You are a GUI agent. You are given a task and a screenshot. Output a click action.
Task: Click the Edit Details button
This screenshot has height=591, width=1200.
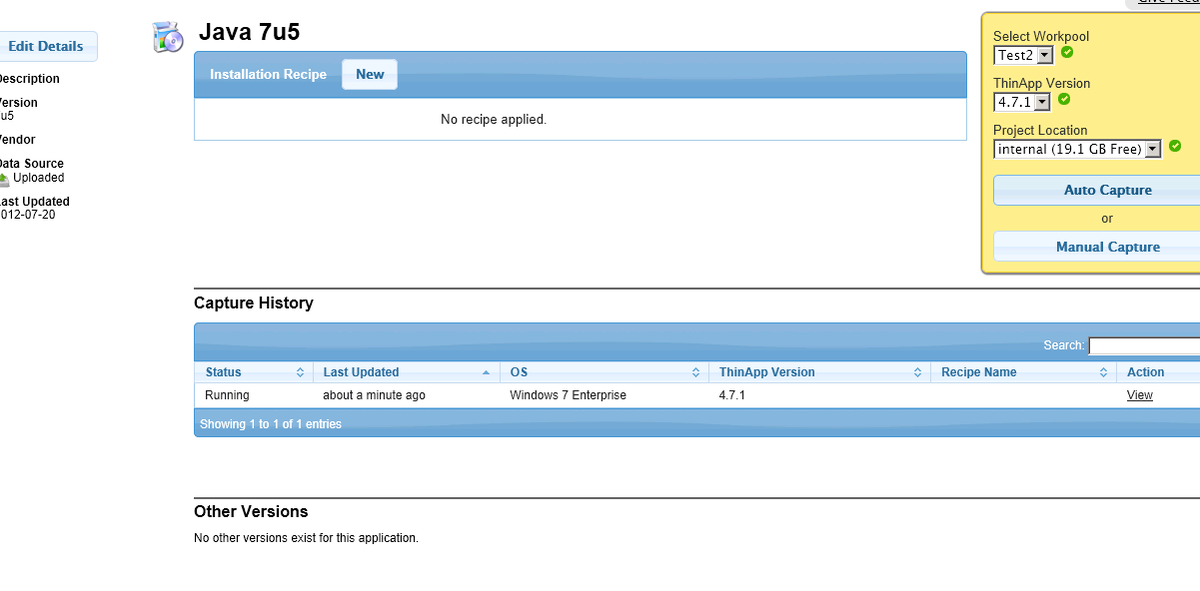click(46, 46)
